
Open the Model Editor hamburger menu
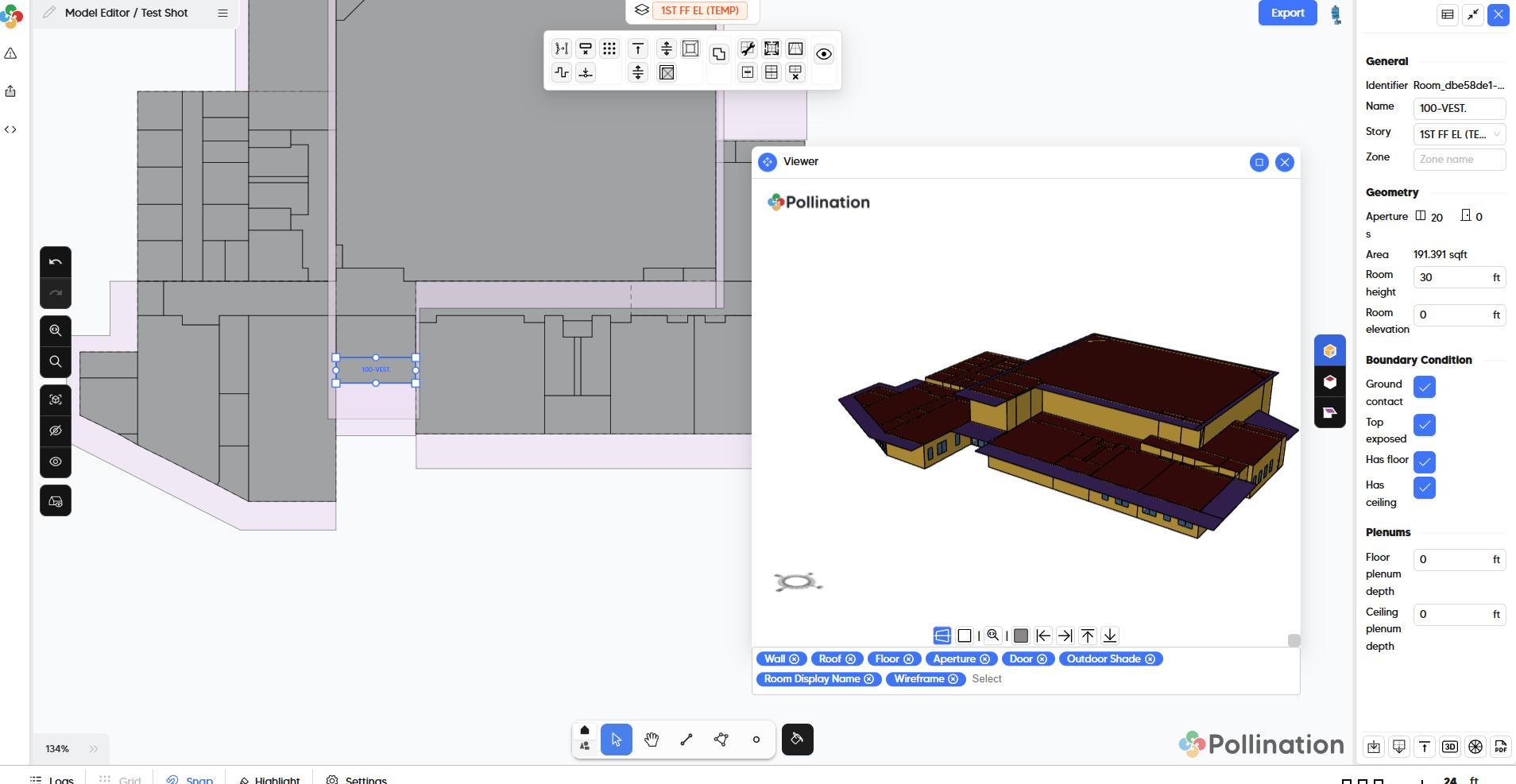[x=223, y=13]
